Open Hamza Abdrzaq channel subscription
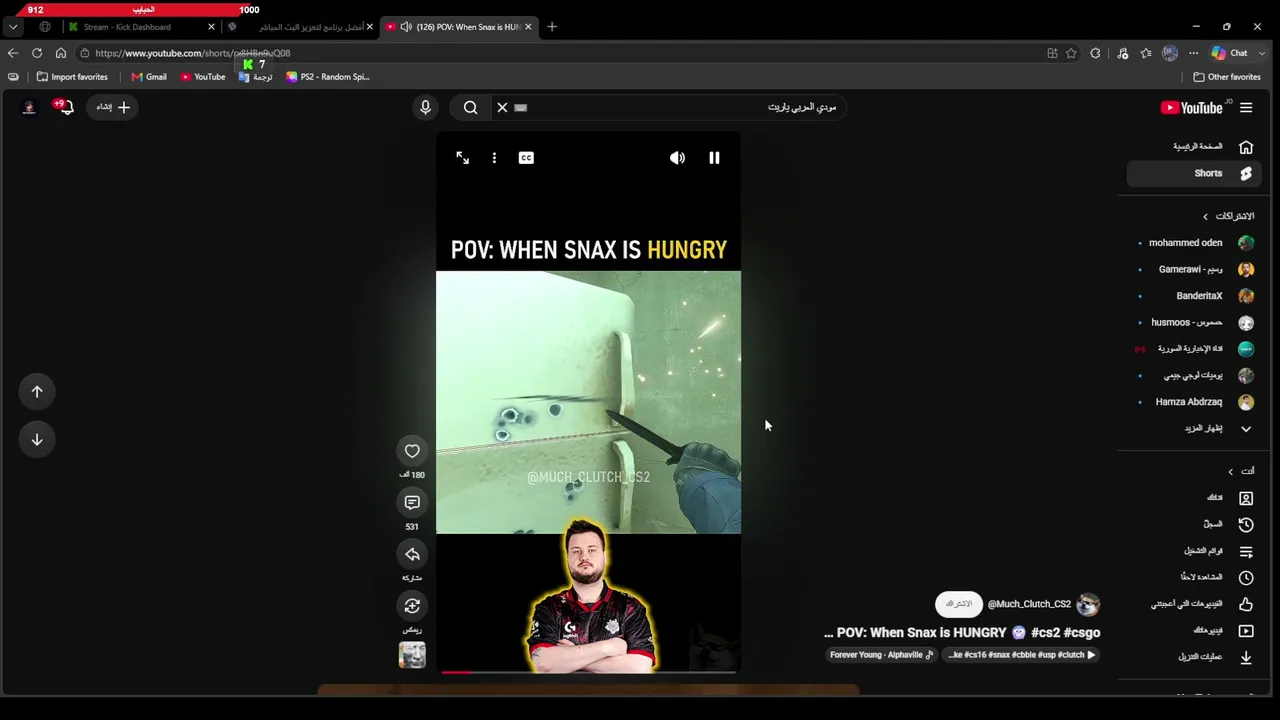The image size is (1280, 720). [1194, 402]
